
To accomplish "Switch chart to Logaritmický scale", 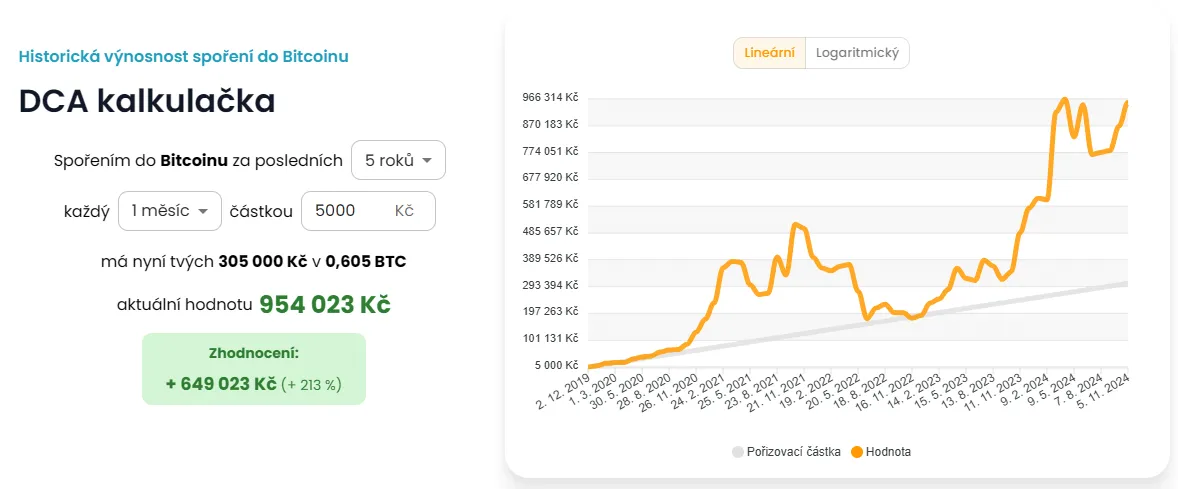I will coord(857,53).
